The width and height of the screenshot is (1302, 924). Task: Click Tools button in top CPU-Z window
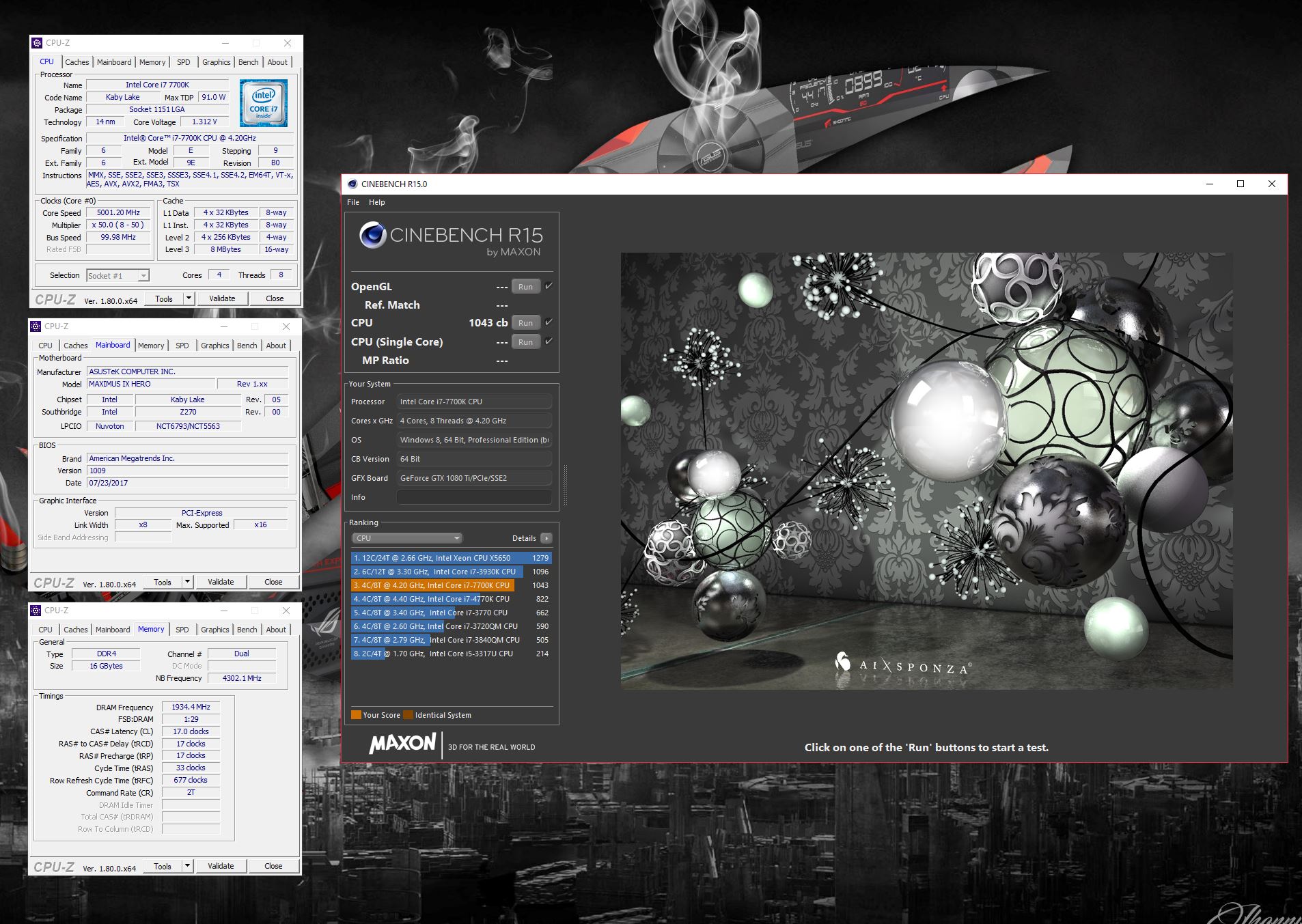click(164, 298)
